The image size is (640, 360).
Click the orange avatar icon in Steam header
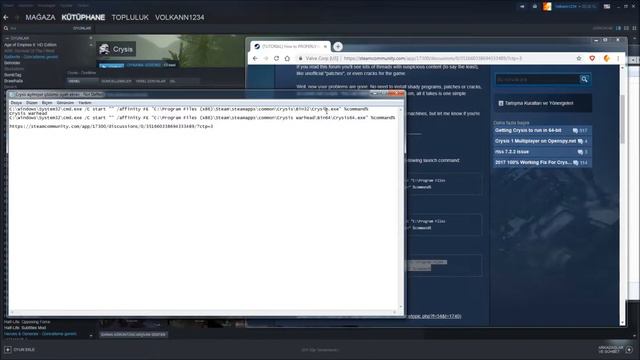click(547, 7)
